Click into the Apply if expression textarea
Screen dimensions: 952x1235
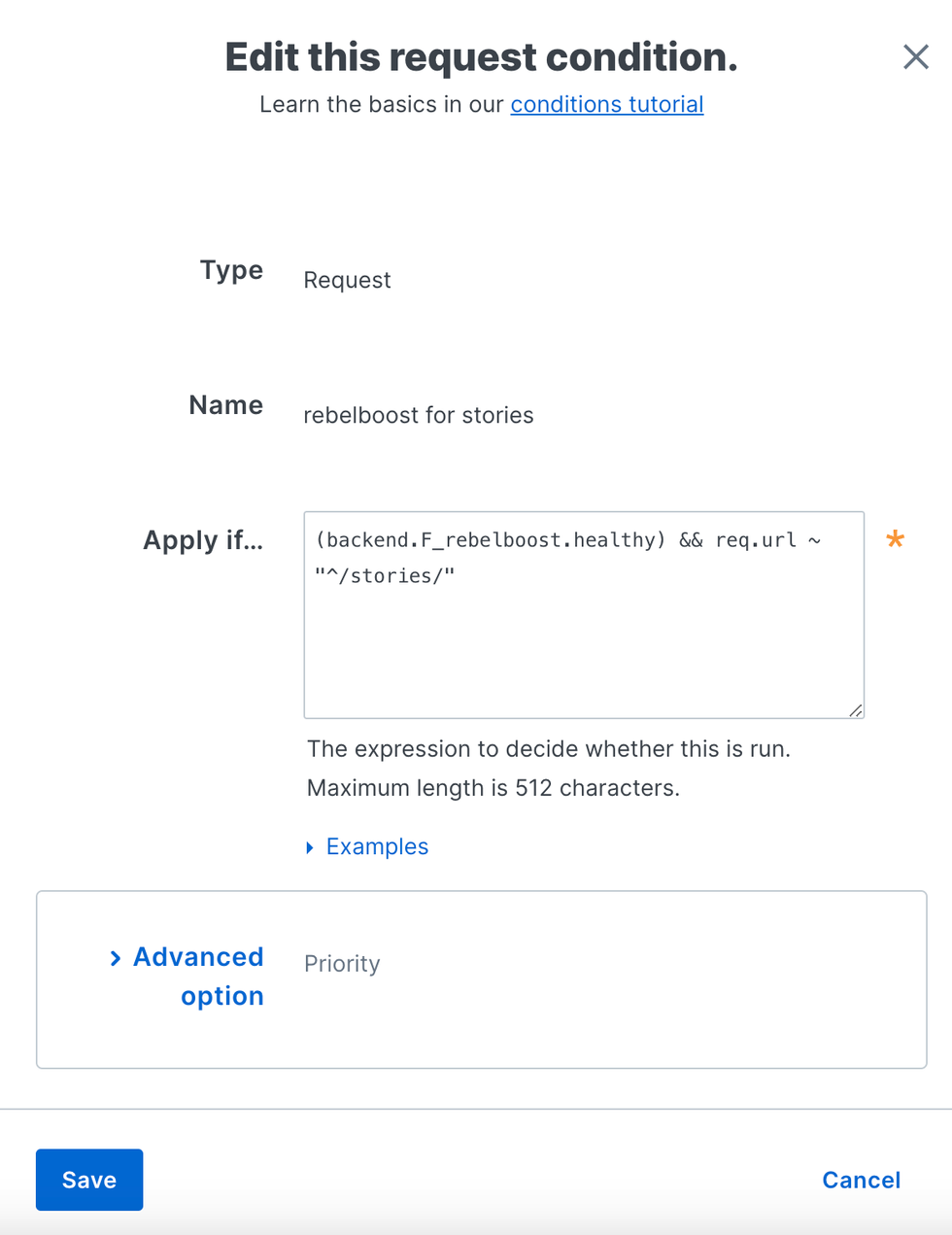(583, 632)
